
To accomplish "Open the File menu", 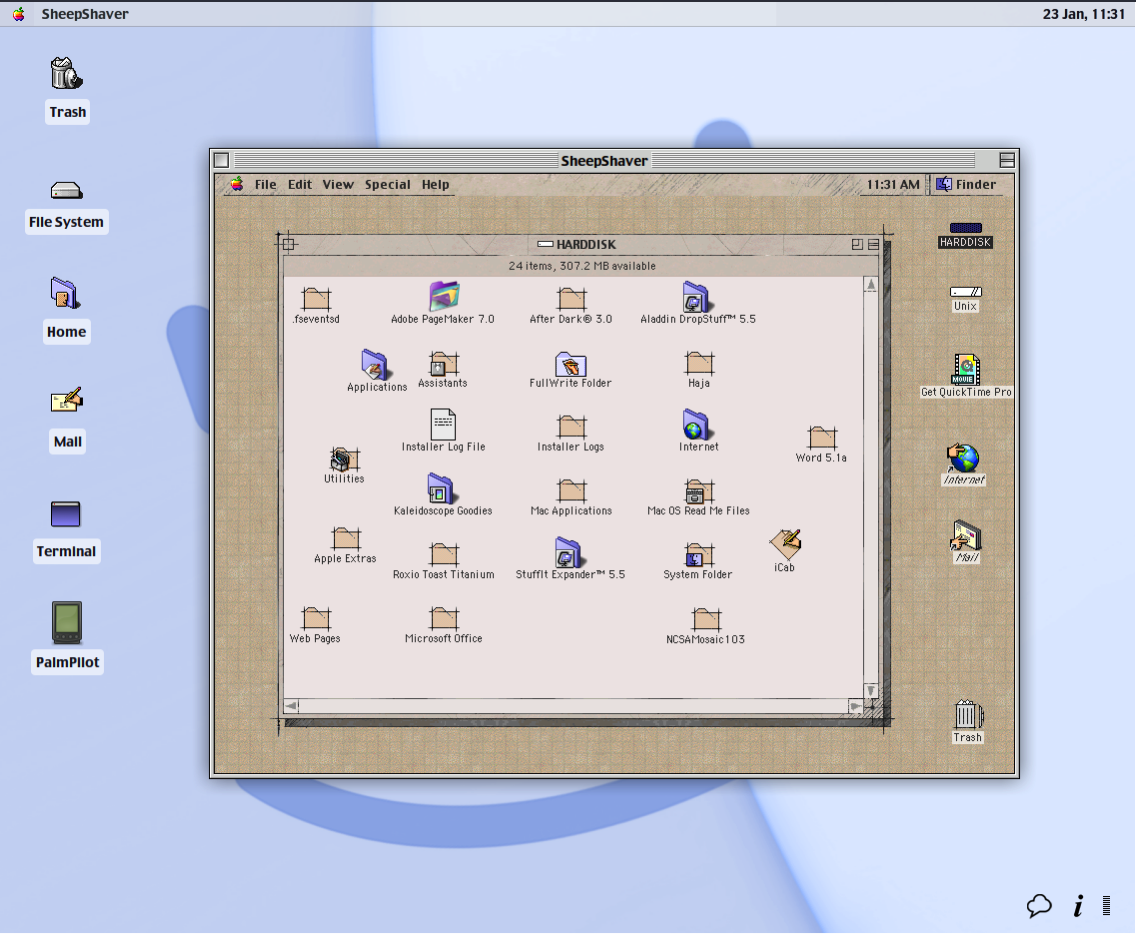I will [265, 184].
